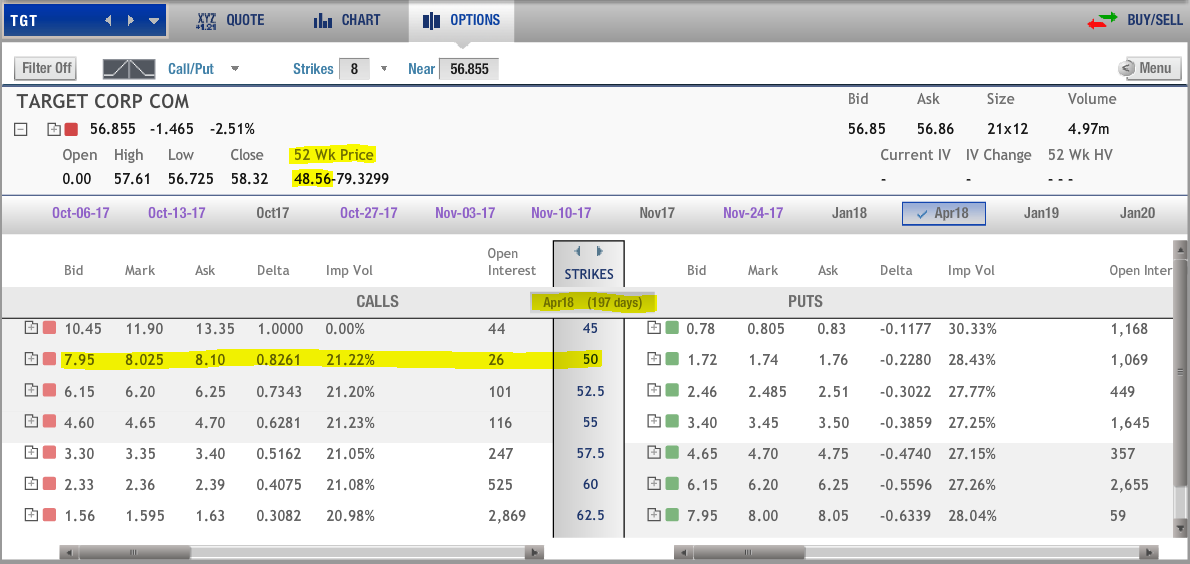Select the Nov-24-17 expiration
Viewport: 1190px width, 564px height.
(x=753, y=213)
